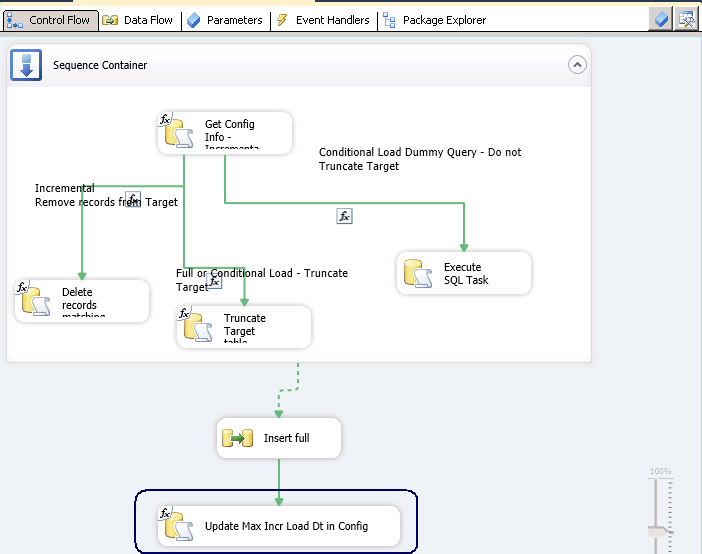Select the Update Max Incr Load Dt icon
This screenshot has height=554, width=702.
point(178,526)
